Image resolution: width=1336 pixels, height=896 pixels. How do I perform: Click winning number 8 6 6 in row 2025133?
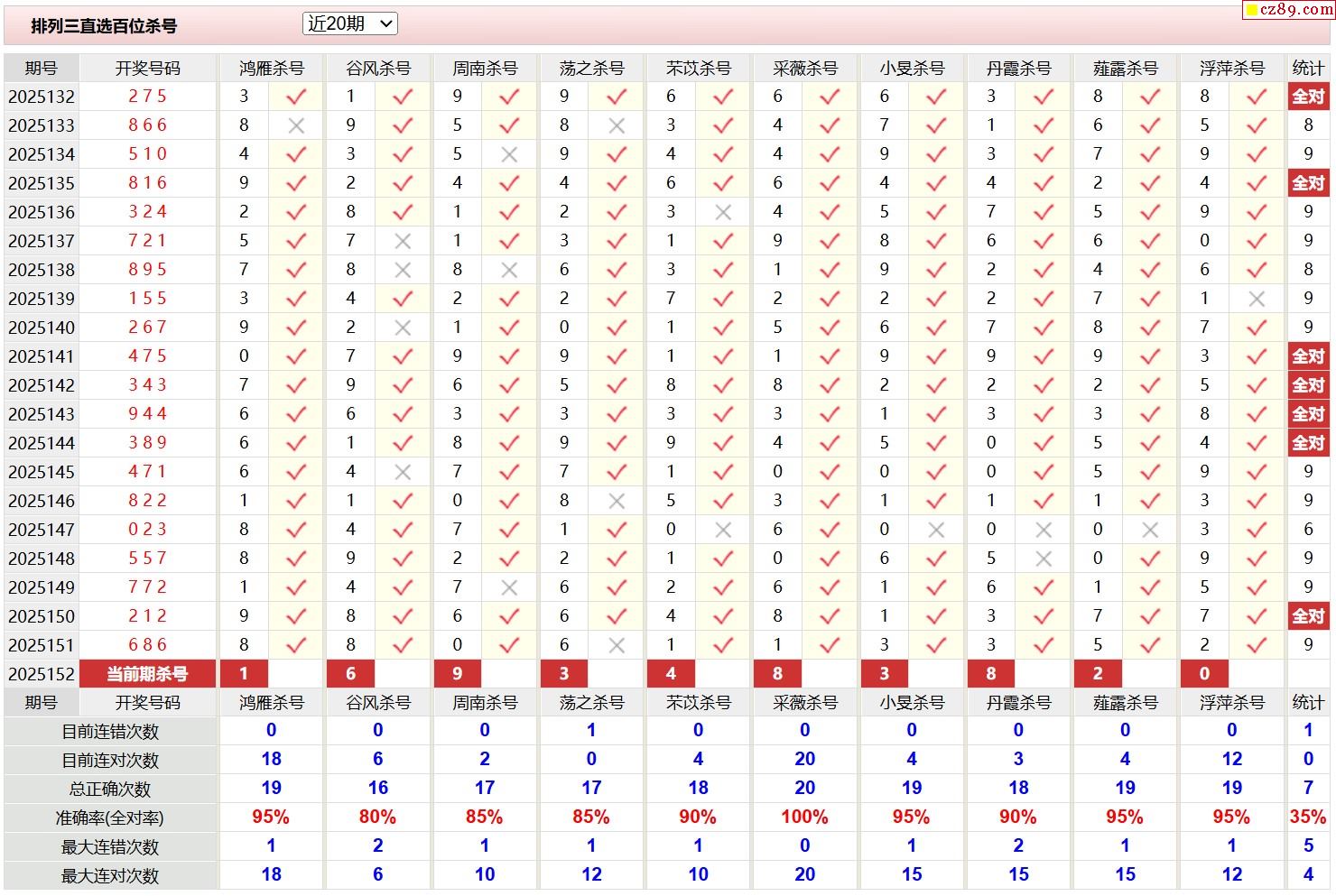[x=148, y=125]
